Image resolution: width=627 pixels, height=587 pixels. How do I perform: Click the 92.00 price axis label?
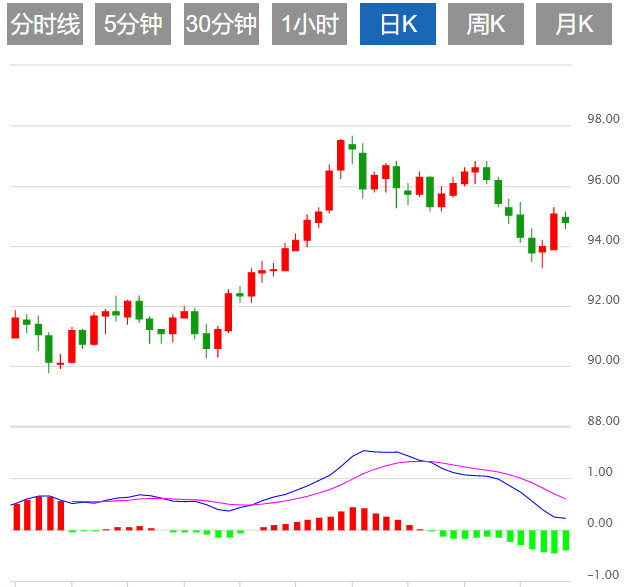pyautogui.click(x=602, y=300)
